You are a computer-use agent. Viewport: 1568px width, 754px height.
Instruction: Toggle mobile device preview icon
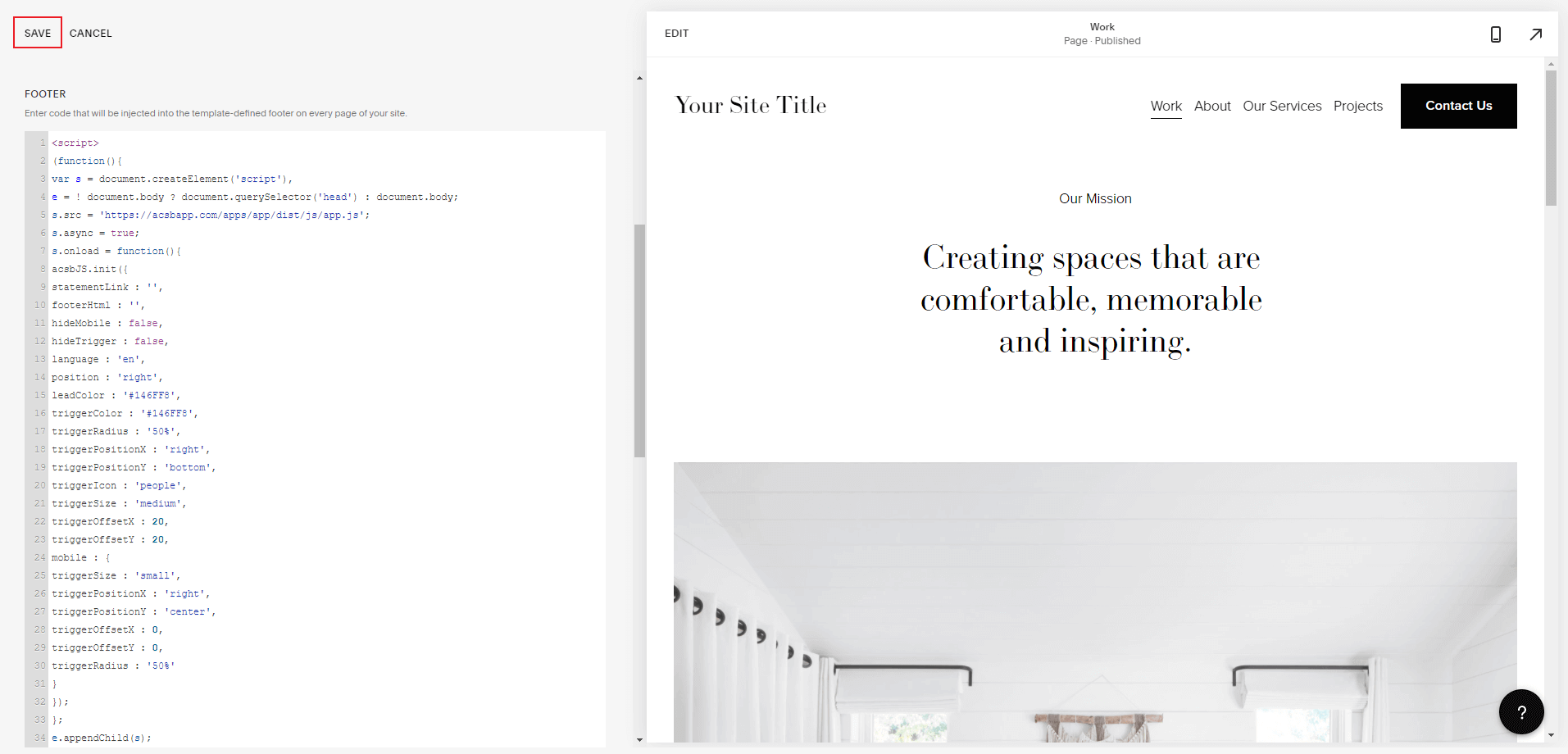coord(1495,34)
